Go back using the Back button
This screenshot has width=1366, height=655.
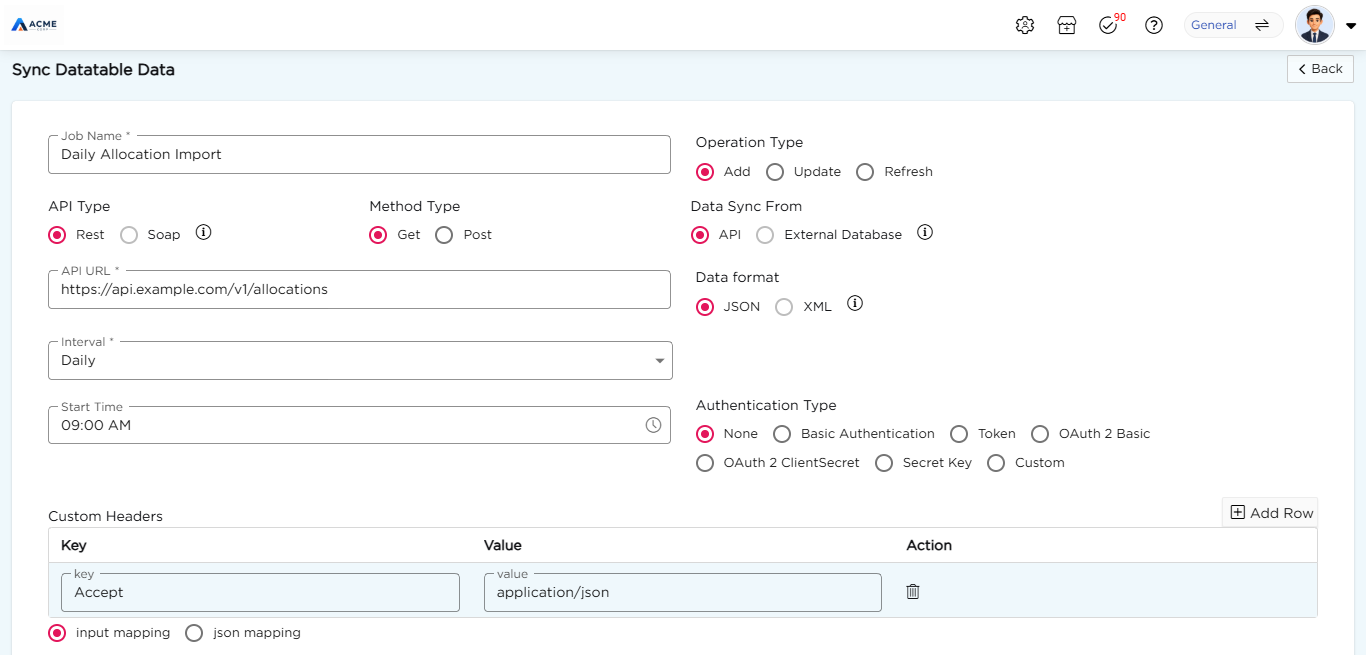tap(1320, 69)
